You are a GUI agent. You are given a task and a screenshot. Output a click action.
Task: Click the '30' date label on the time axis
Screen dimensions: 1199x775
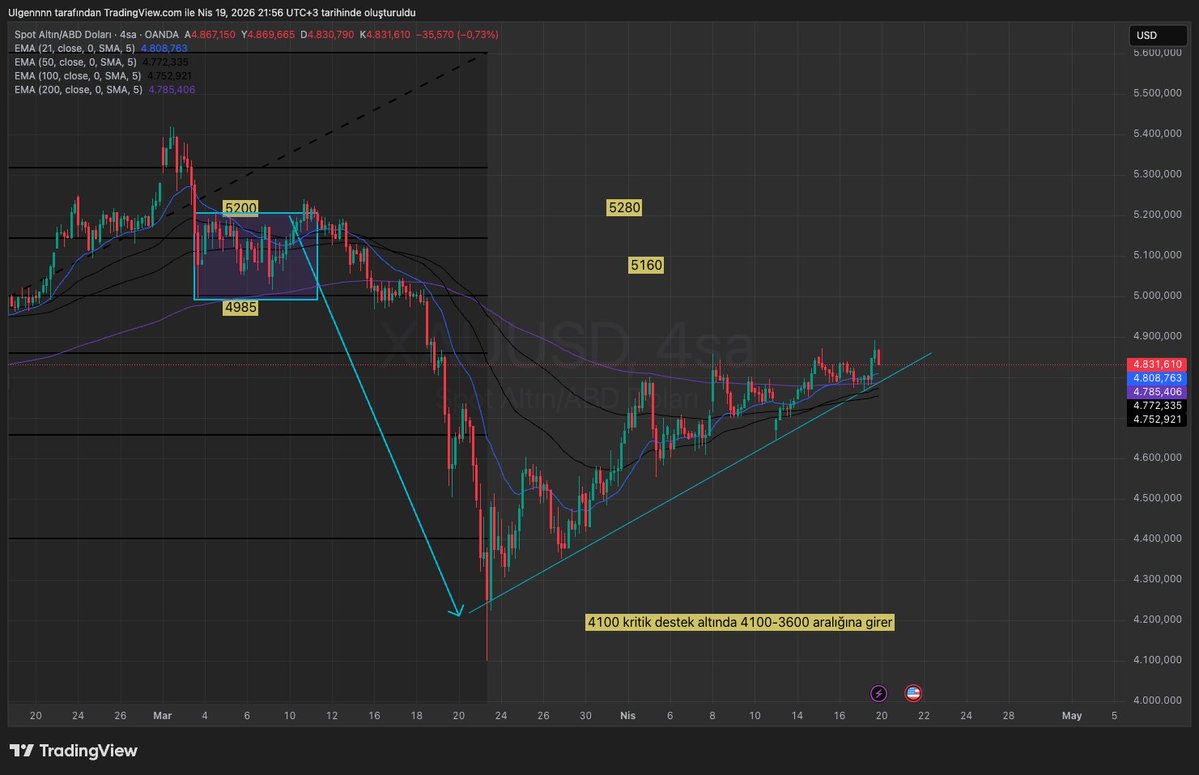pos(586,715)
